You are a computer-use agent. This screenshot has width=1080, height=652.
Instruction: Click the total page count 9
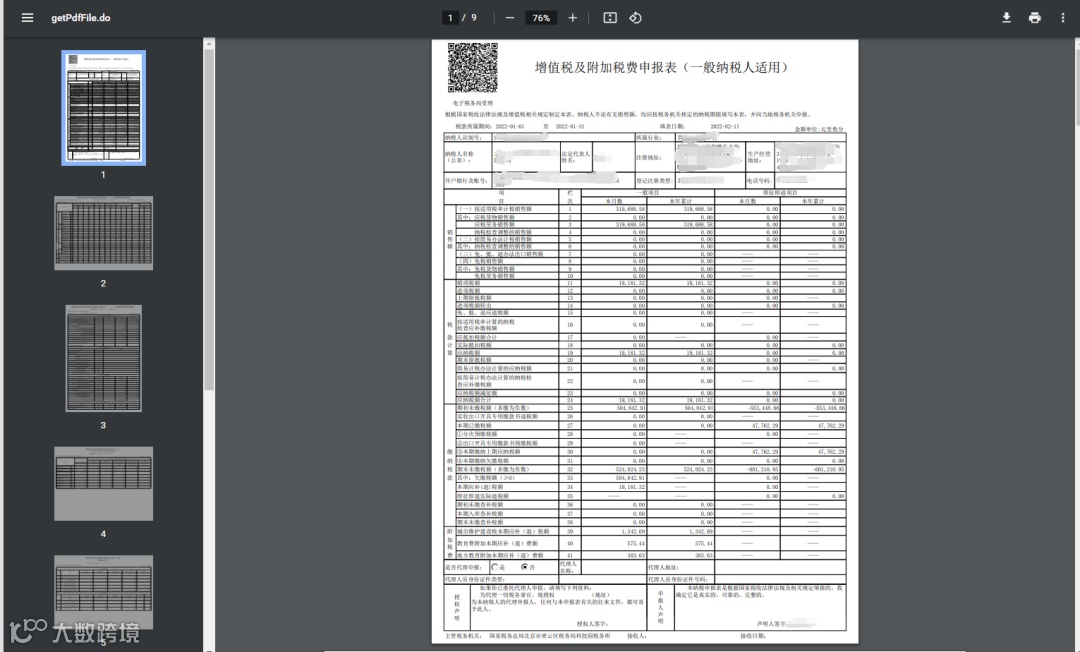coord(474,18)
